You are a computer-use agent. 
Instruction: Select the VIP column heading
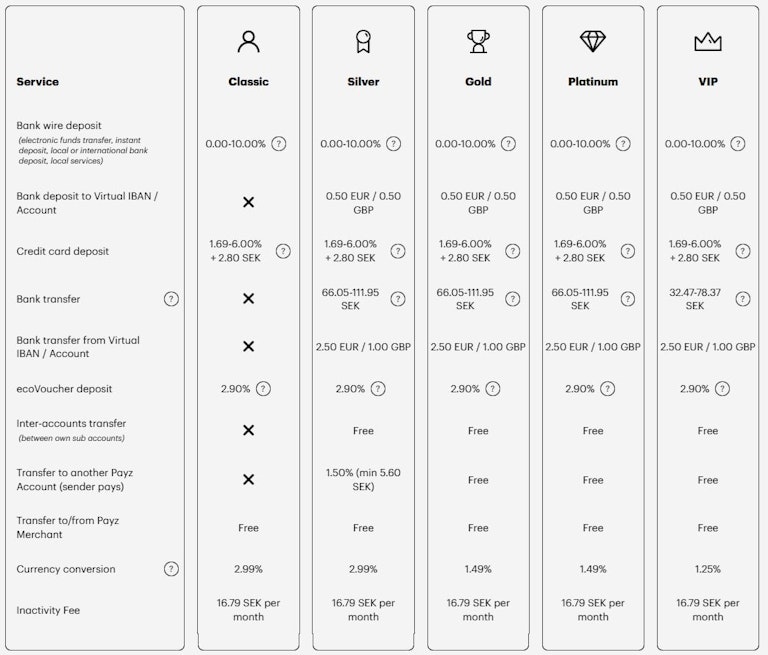pyautogui.click(x=708, y=82)
